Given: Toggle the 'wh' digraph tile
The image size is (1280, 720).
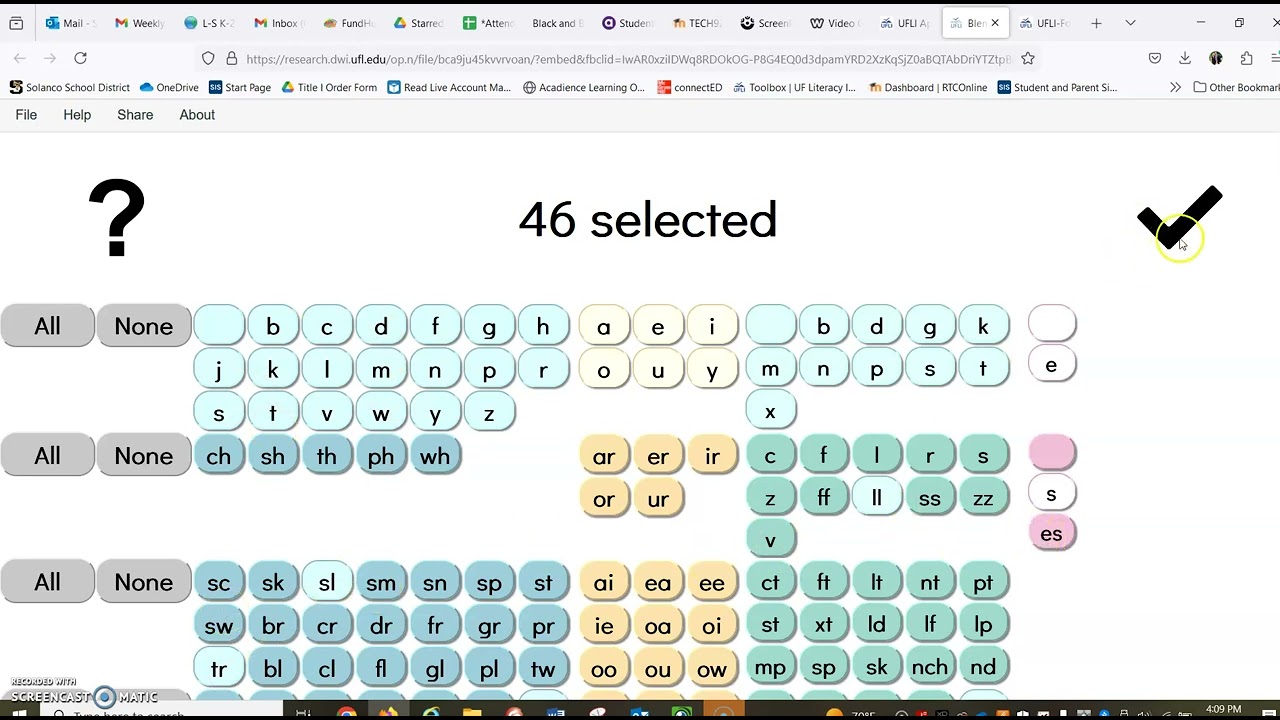Looking at the screenshot, I should tap(435, 456).
